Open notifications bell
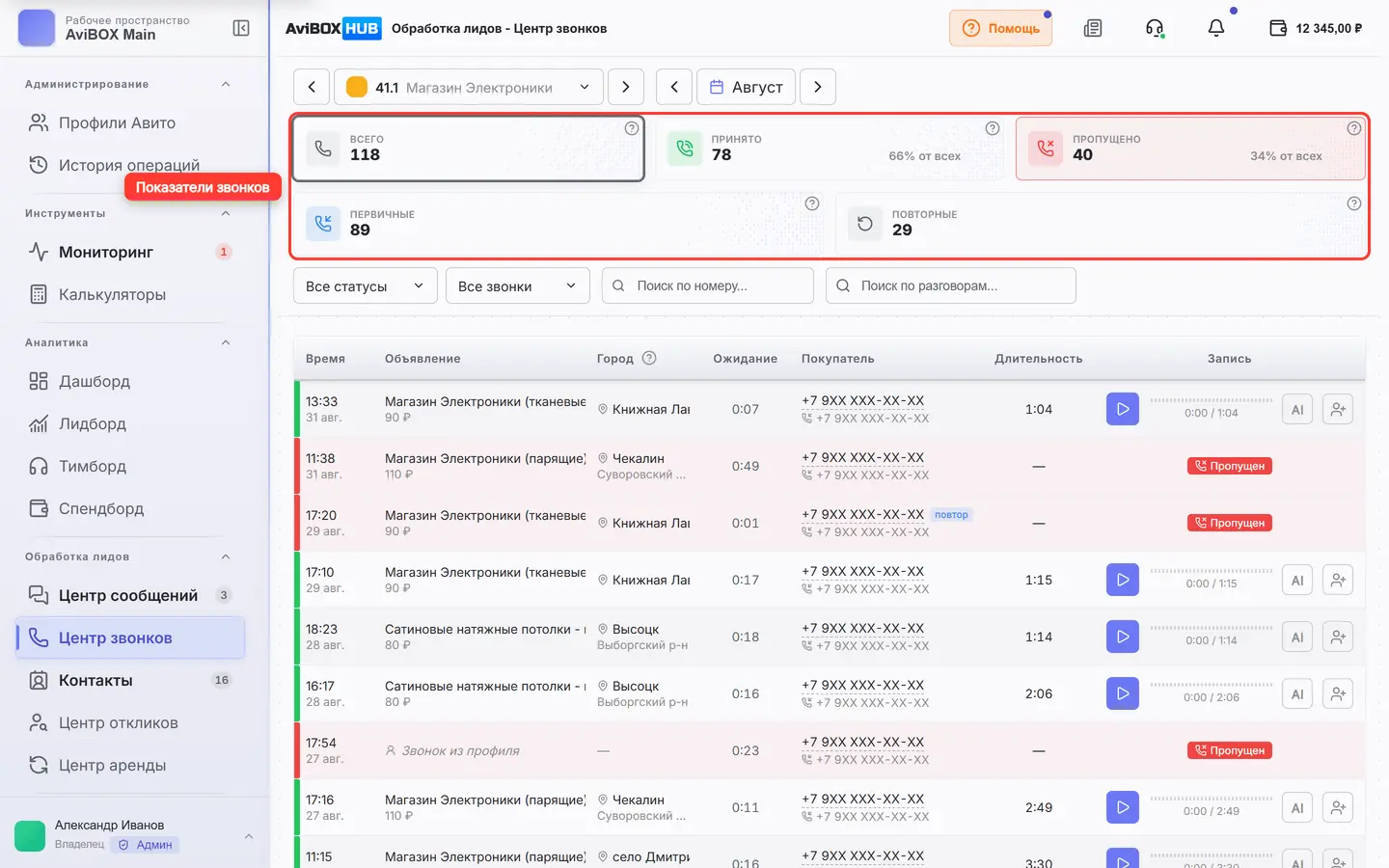The width and height of the screenshot is (1389, 868). tap(1216, 28)
